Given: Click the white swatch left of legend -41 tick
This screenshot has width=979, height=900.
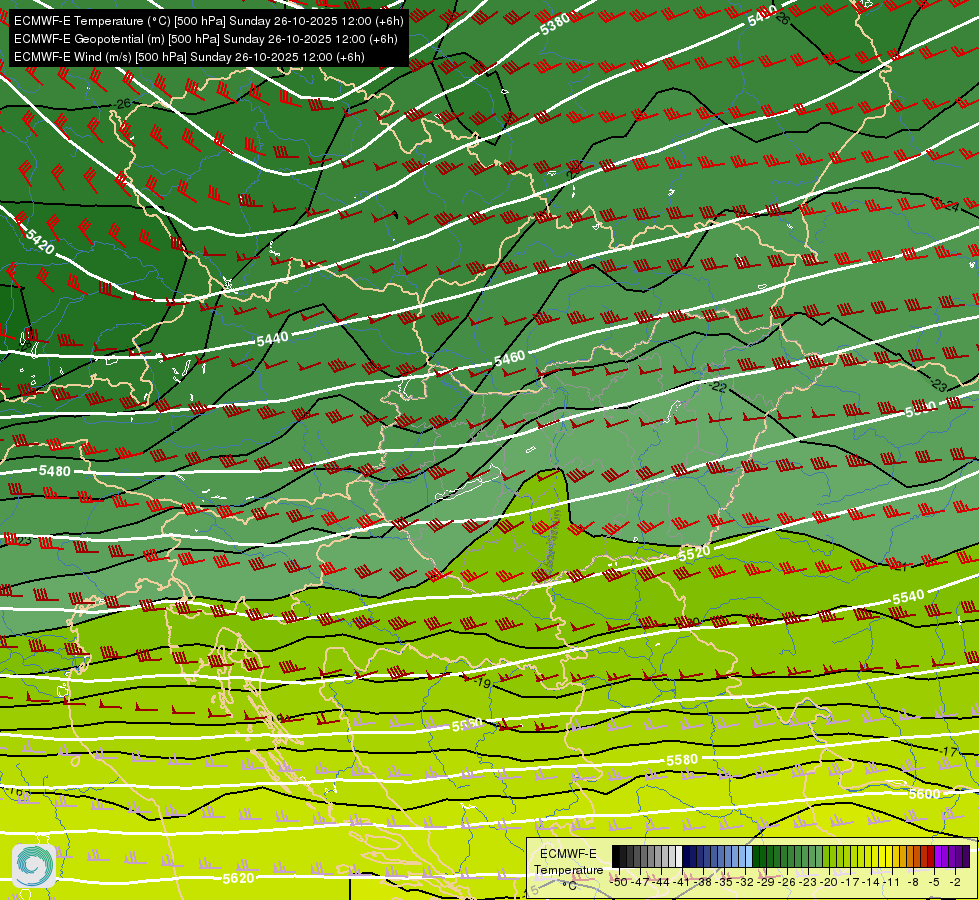Looking at the screenshot, I should (679, 856).
